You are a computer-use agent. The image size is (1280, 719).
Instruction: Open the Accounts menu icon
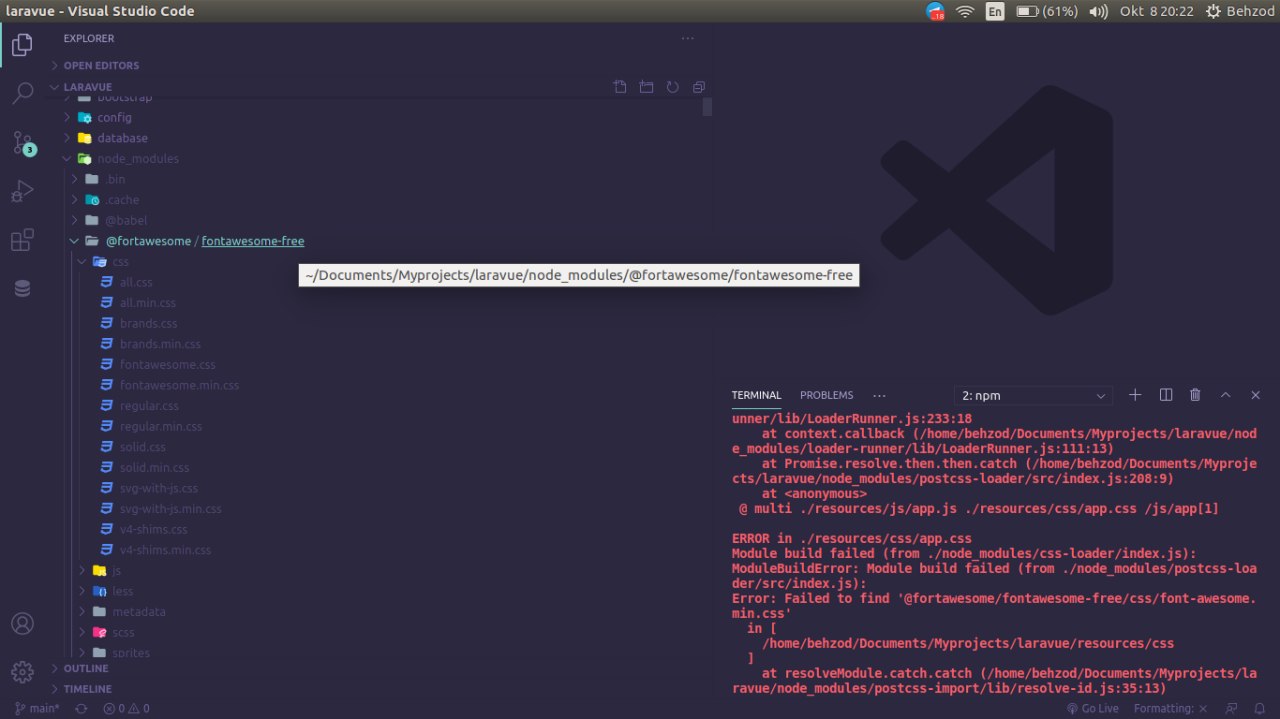click(x=22, y=623)
